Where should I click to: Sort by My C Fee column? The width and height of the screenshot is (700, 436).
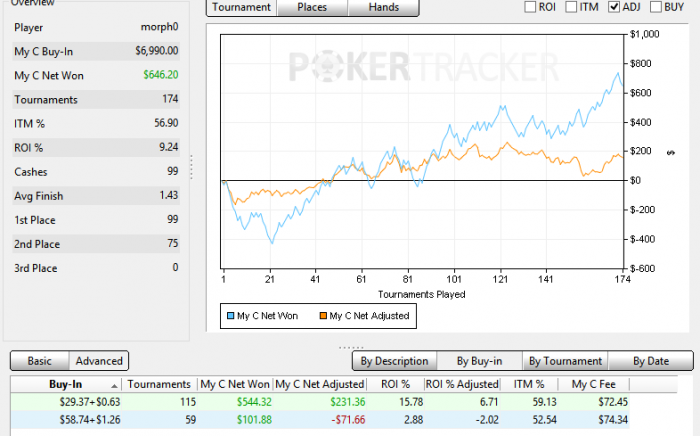pyautogui.click(x=594, y=384)
